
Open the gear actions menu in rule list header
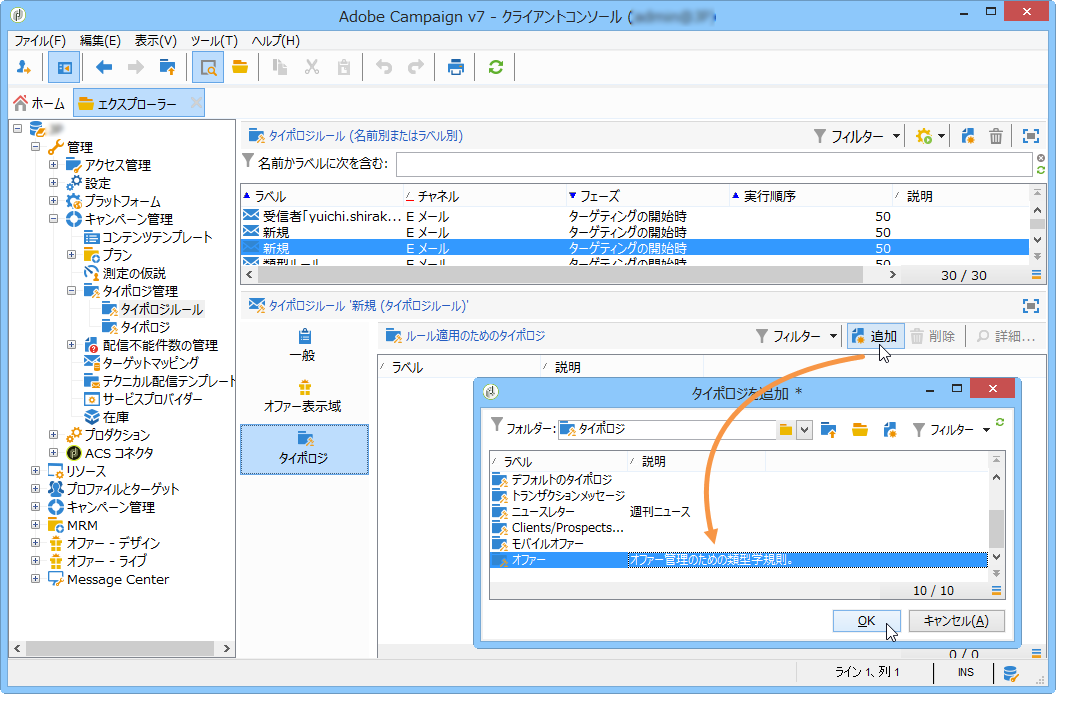pyautogui.click(x=930, y=136)
